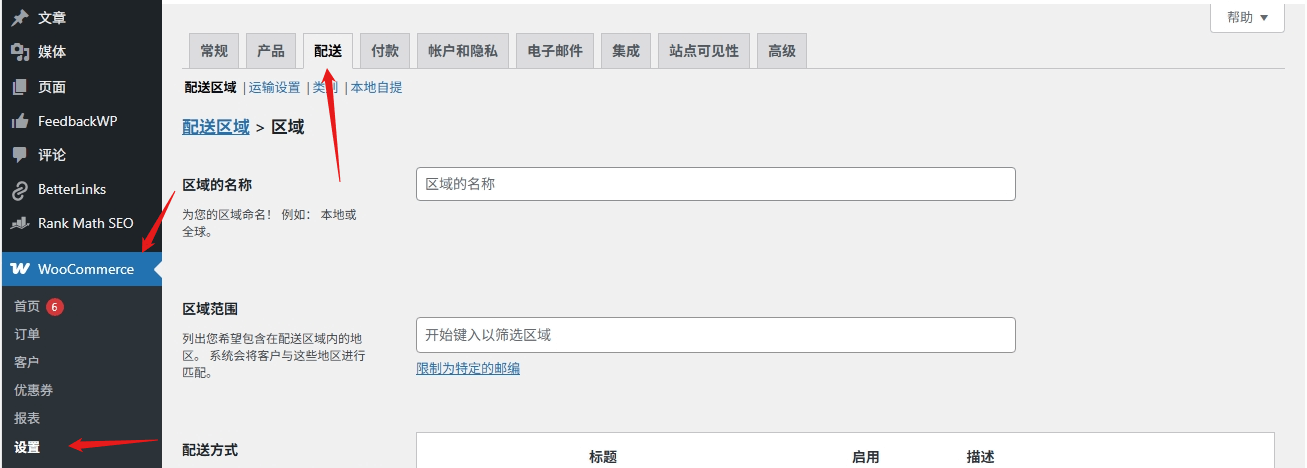
Task: Select the WooCommerce sidebar menu
Action: pyautogui.click(x=81, y=269)
